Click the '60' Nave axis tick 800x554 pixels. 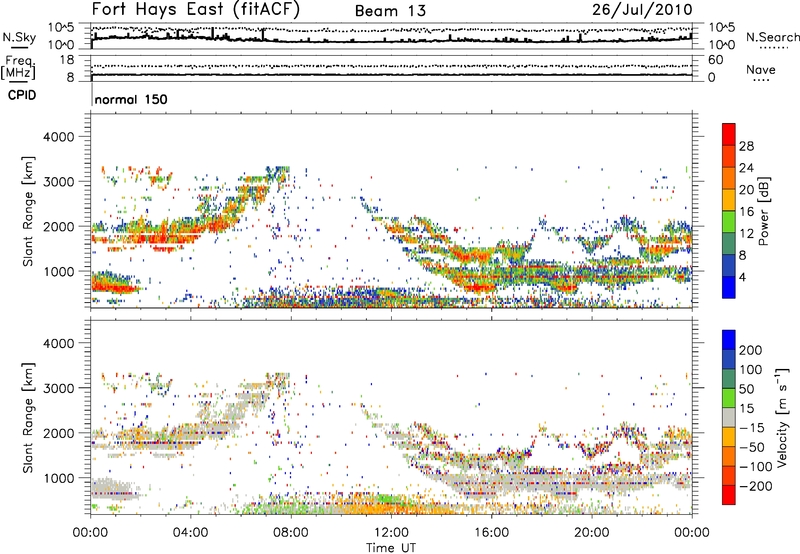click(715, 60)
